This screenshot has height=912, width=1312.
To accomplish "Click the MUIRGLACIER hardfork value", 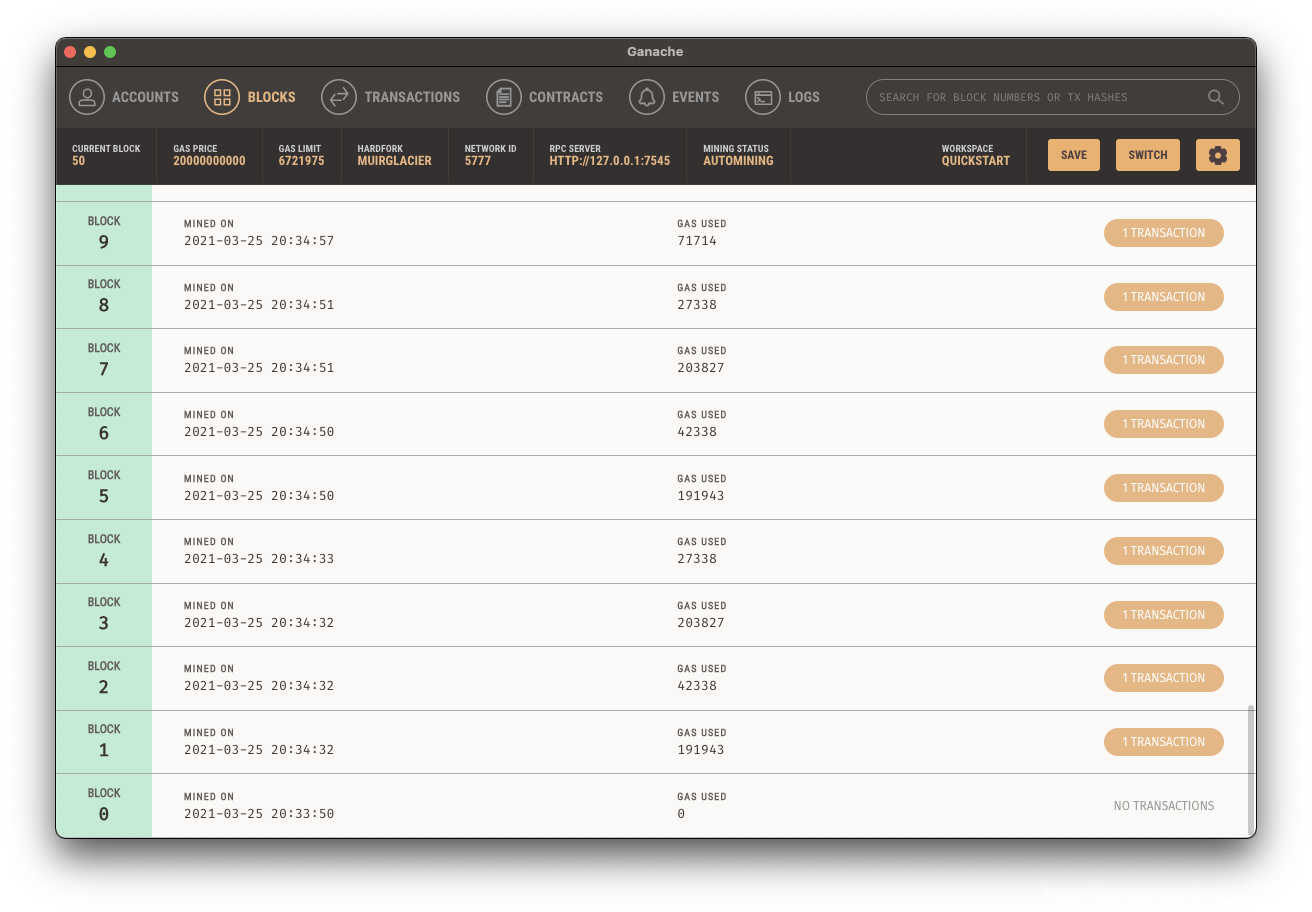I will click(395, 161).
